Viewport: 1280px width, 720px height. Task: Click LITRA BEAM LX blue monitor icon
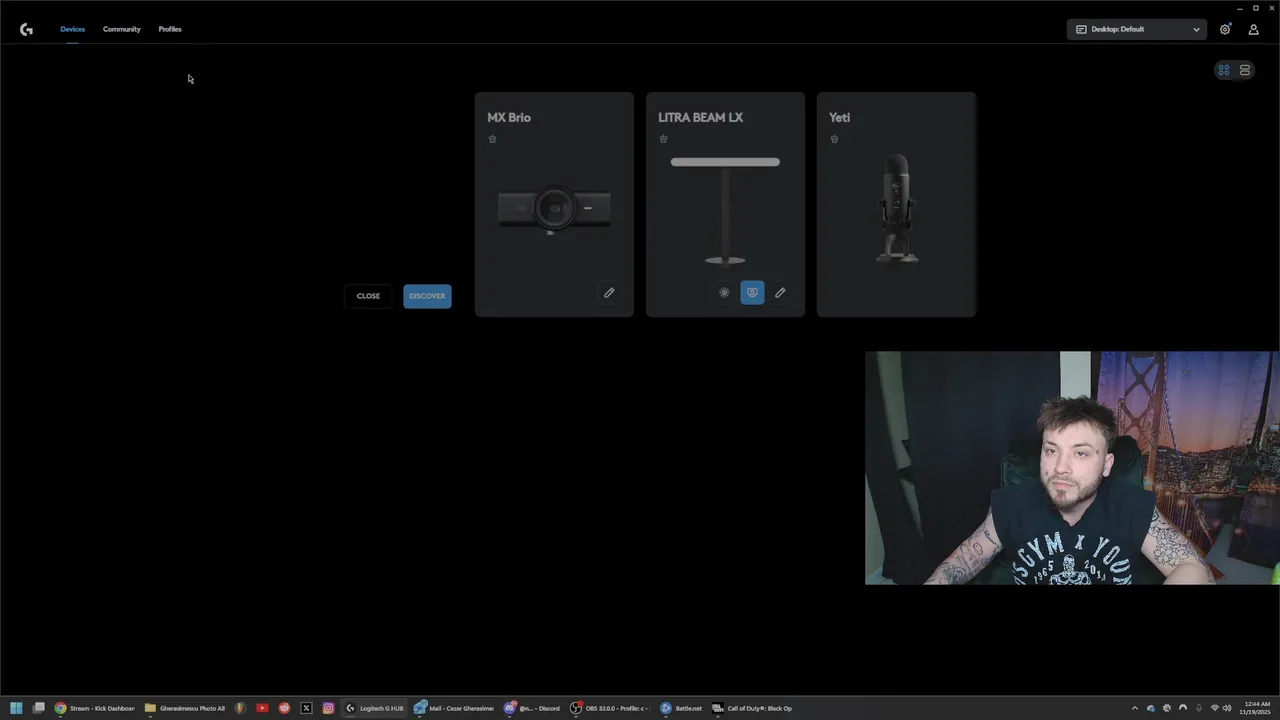tap(752, 292)
